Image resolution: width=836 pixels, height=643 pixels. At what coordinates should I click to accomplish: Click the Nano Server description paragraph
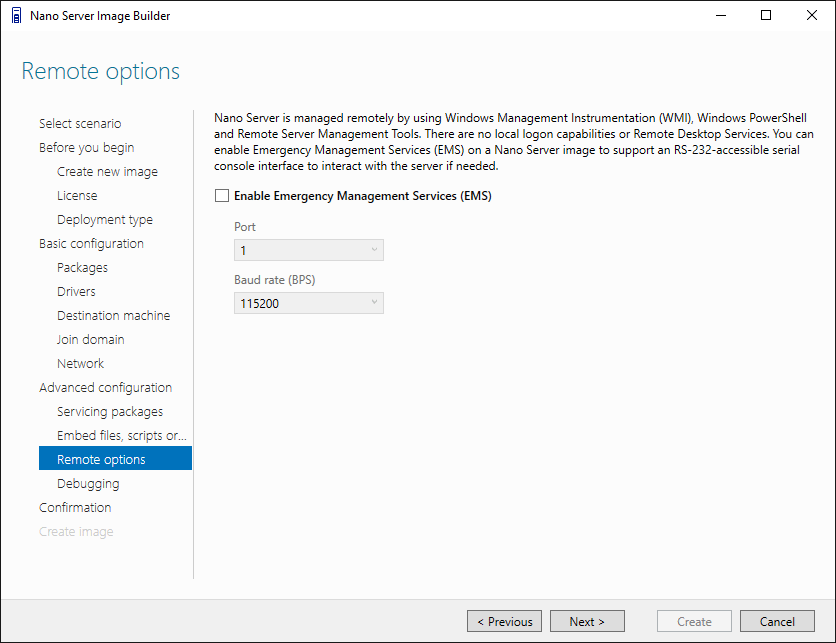(513, 142)
